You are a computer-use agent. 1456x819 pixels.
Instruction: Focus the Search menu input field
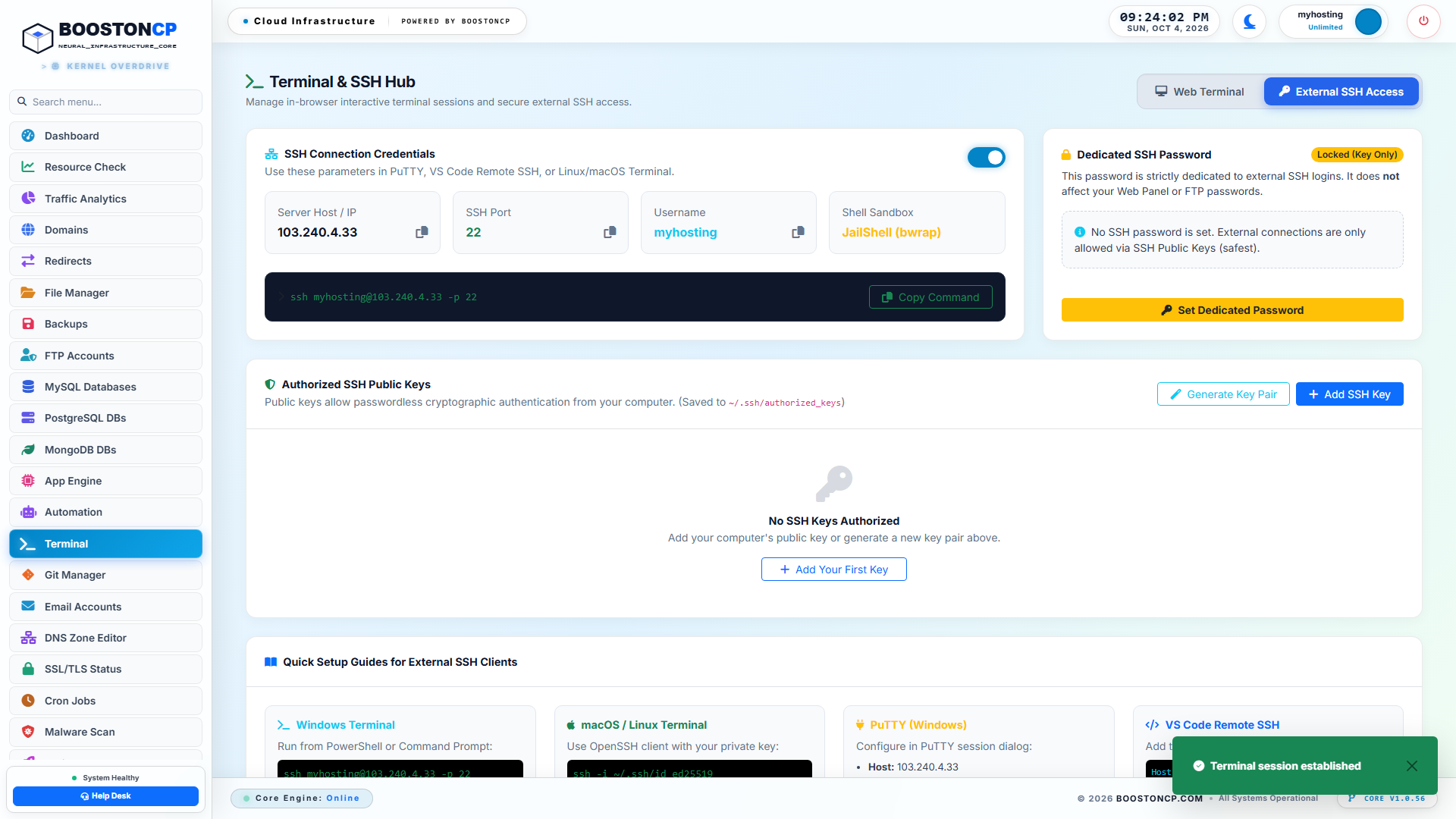point(105,102)
